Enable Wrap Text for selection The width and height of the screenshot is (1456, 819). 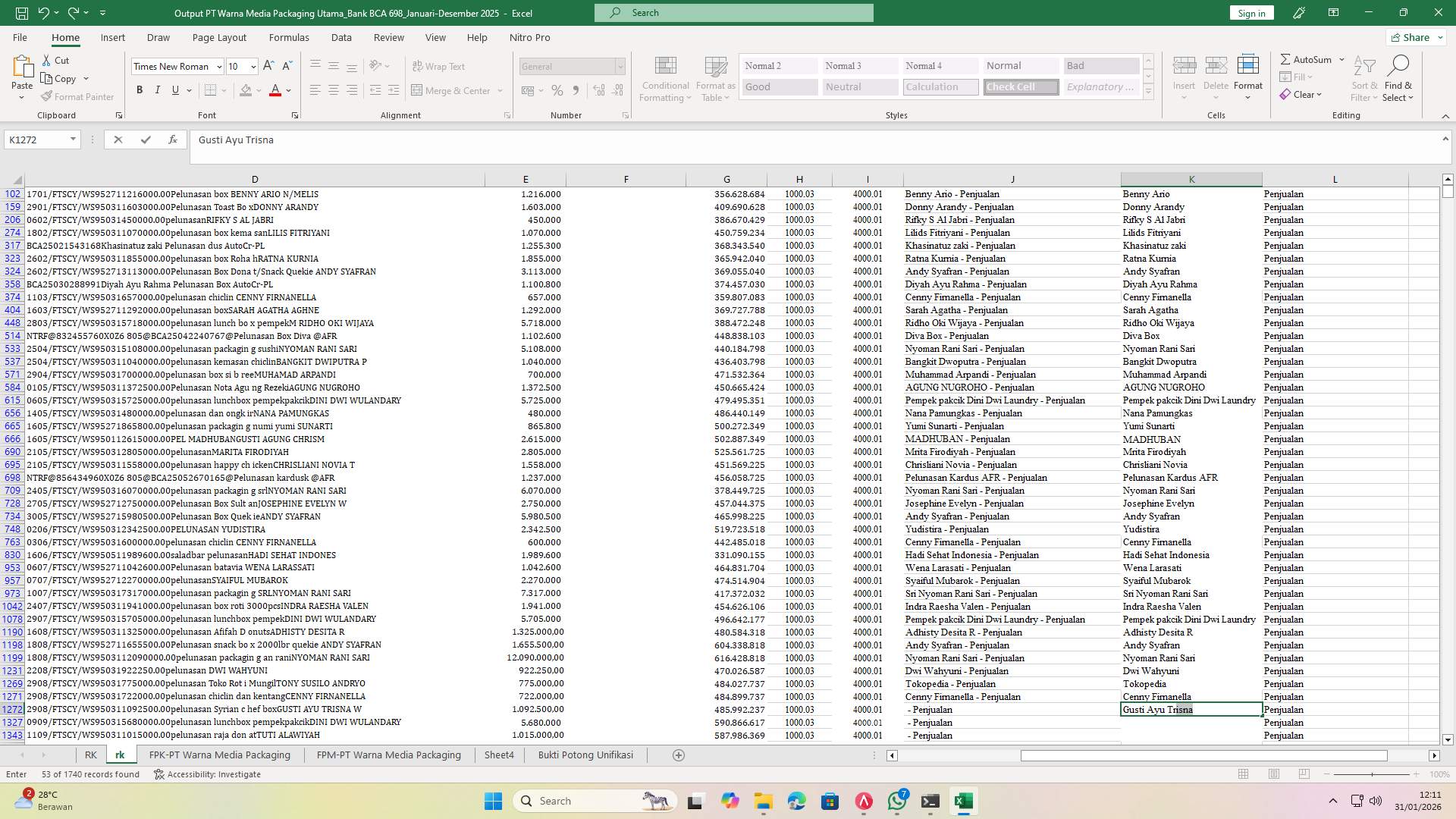pyautogui.click(x=438, y=66)
